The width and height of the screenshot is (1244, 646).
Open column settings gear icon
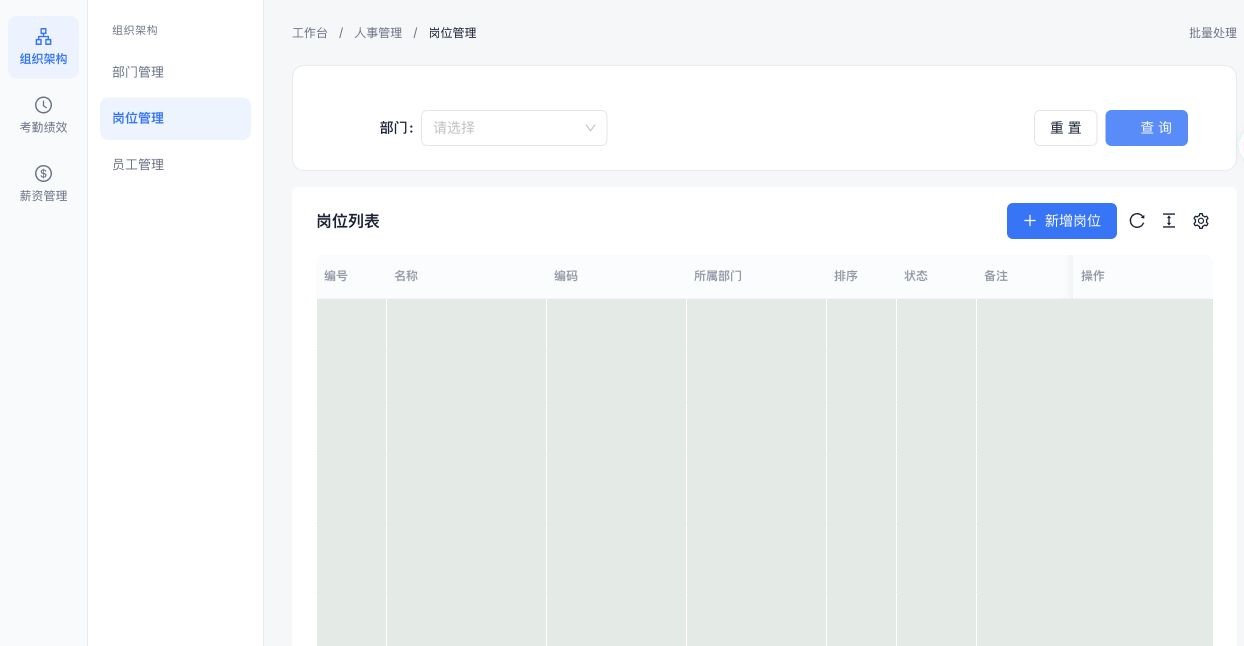(1201, 221)
